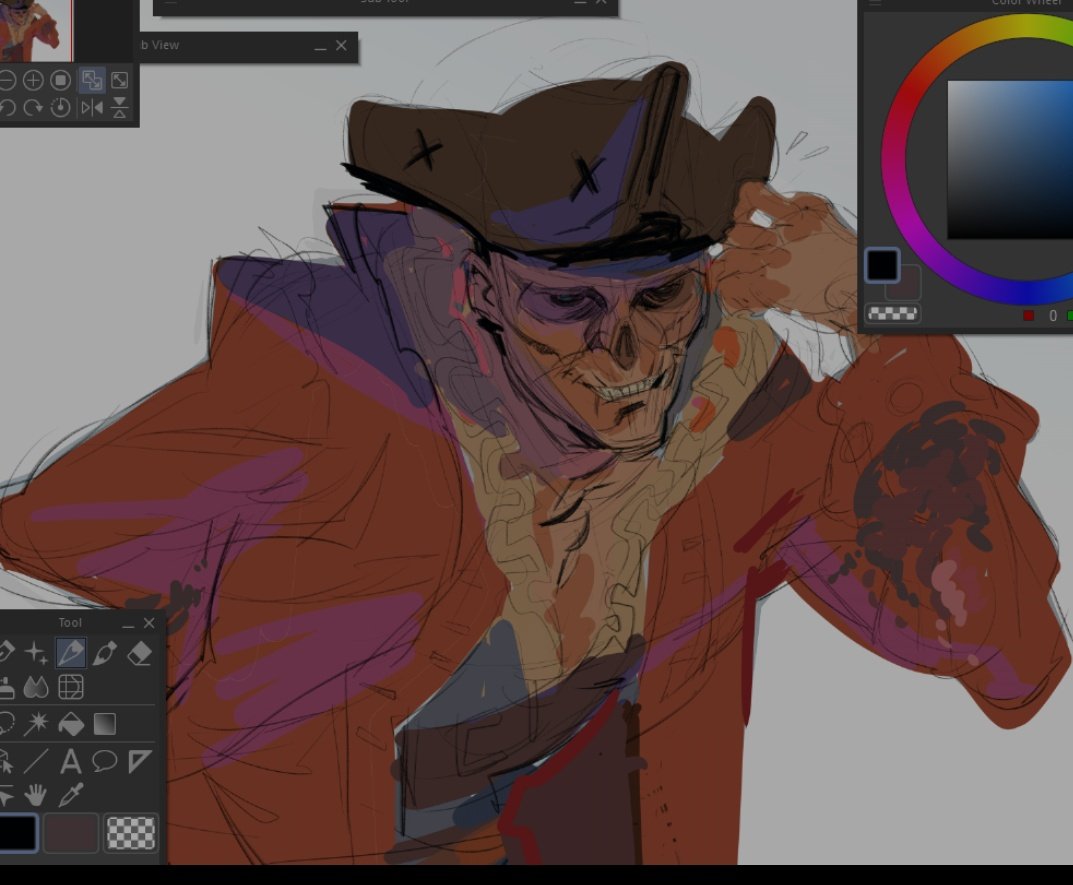This screenshot has height=885, width=1073.
Task: Switch to the Color Wheel tab
Action: [1023, 4]
